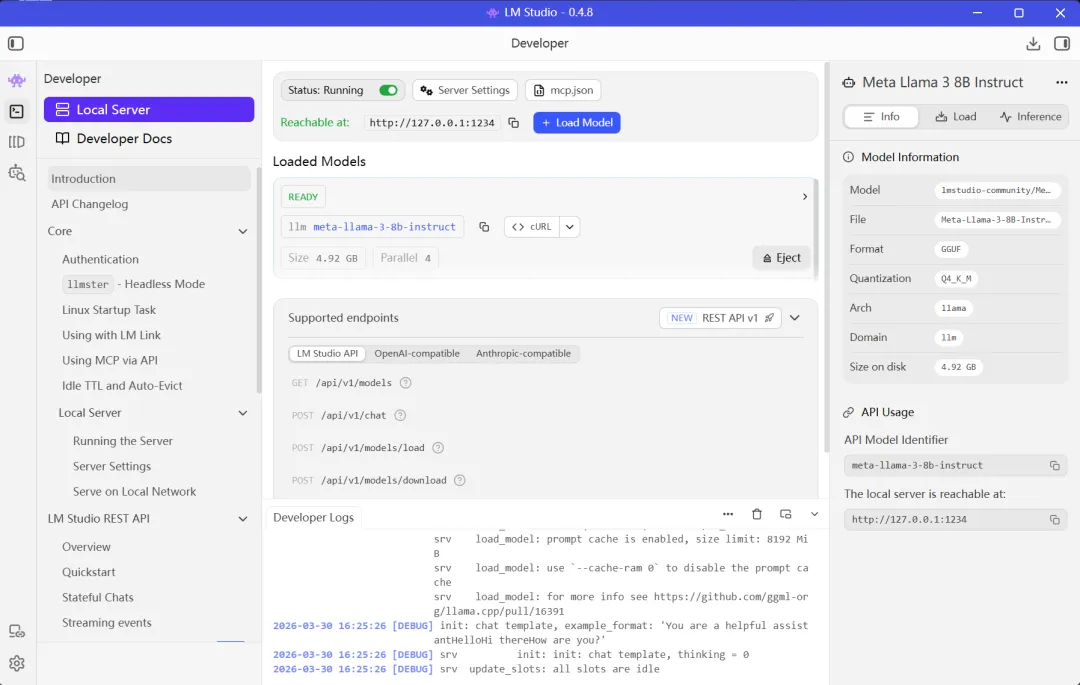Open the LM Link devices icon above settings gear

click(17, 631)
